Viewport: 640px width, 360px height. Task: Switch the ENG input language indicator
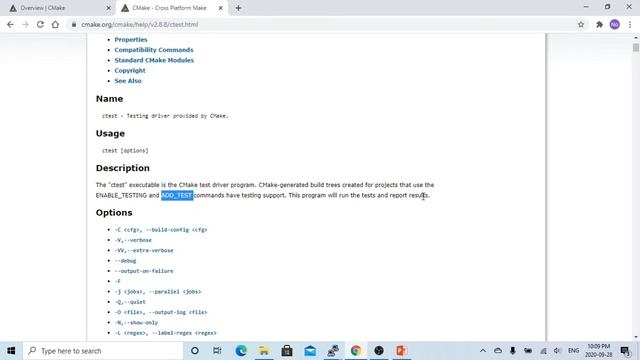click(x=573, y=351)
